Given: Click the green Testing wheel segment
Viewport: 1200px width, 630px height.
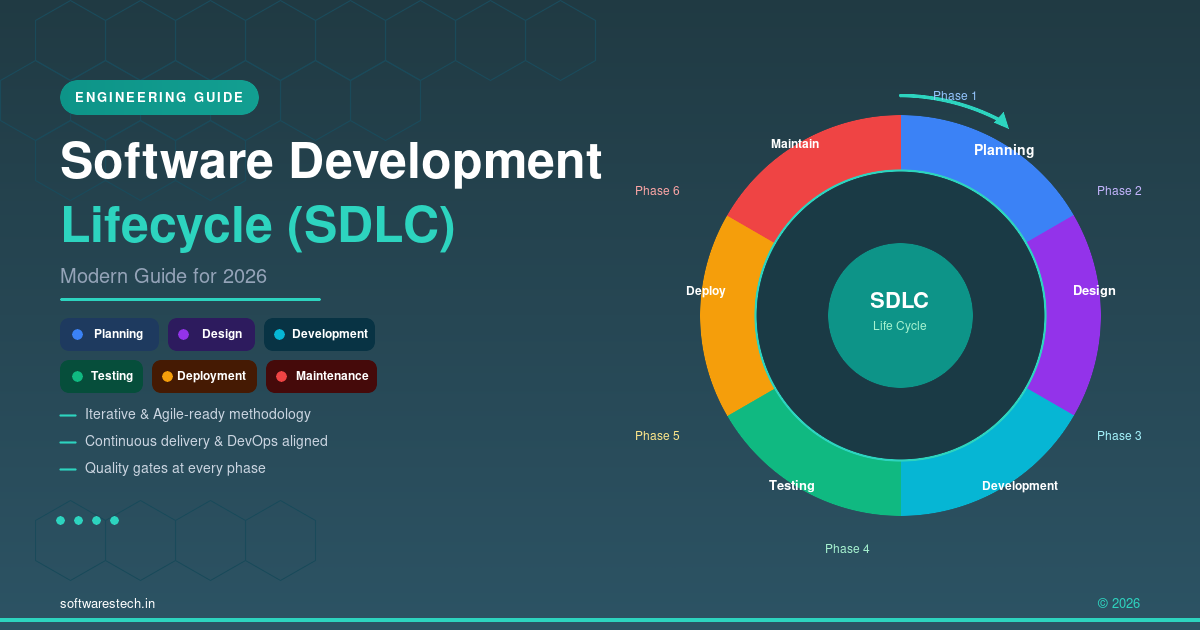Looking at the screenshot, I should pos(815,465).
